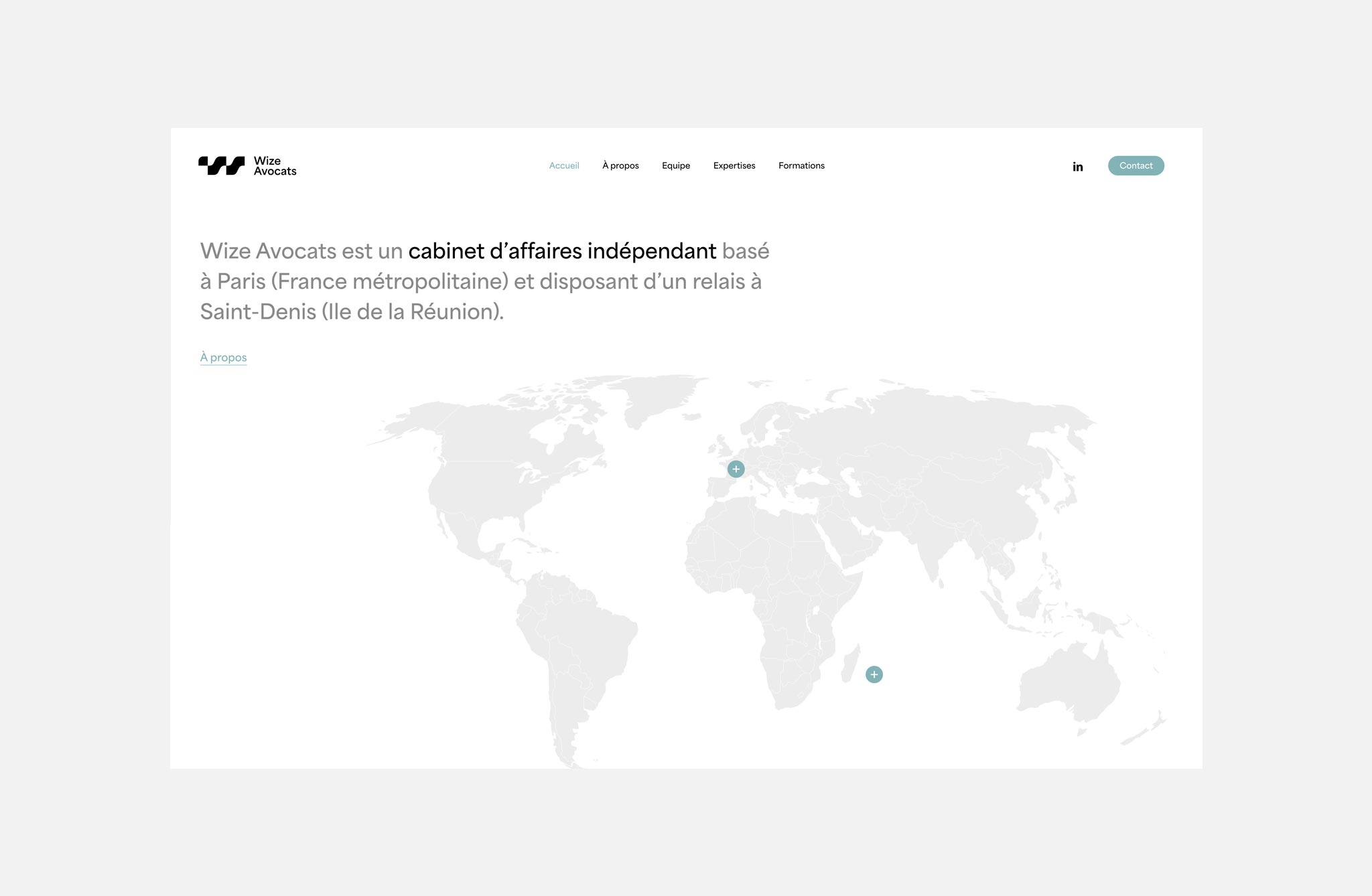Click the Wize Avocats wave logo icon
This screenshot has height=896, width=1372.
221,165
